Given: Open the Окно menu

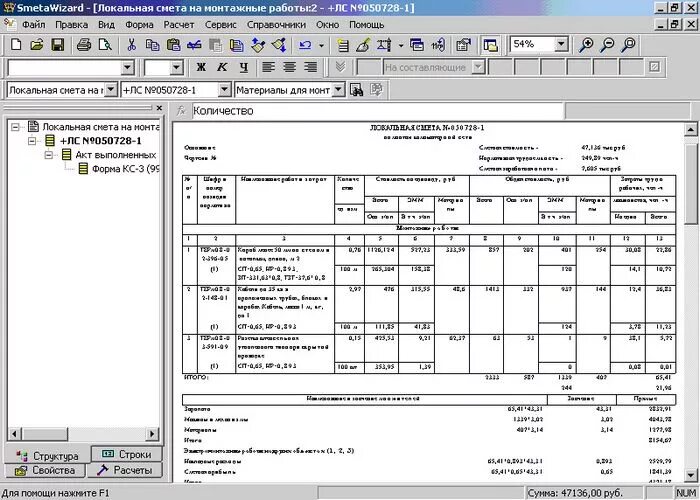Looking at the screenshot, I should (328, 25).
